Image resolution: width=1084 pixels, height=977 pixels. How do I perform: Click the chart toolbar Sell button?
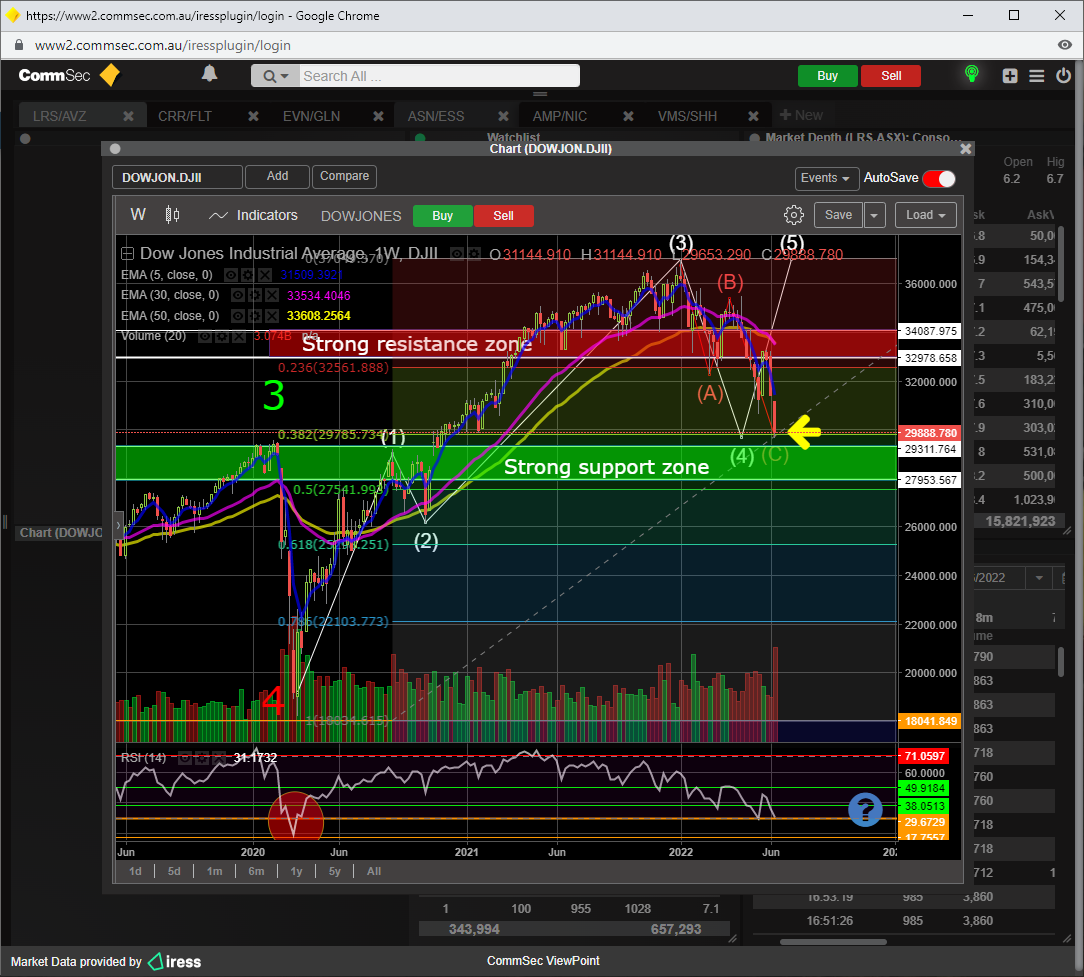pyautogui.click(x=503, y=216)
